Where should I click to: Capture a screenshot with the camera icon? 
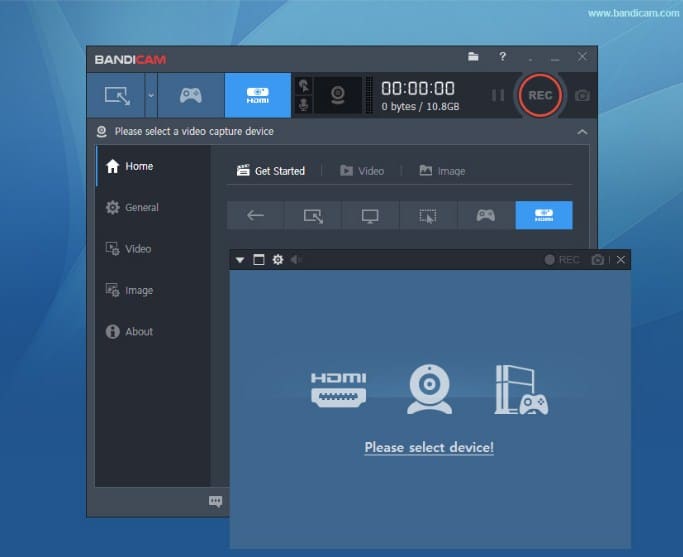click(x=582, y=95)
